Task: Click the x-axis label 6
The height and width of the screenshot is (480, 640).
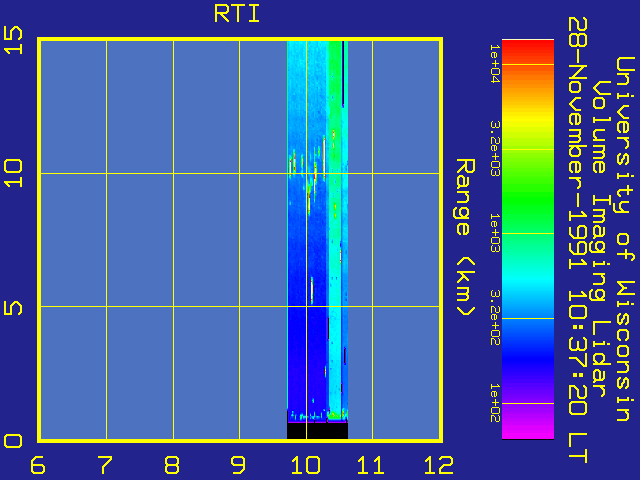Action: [x=38, y=465]
